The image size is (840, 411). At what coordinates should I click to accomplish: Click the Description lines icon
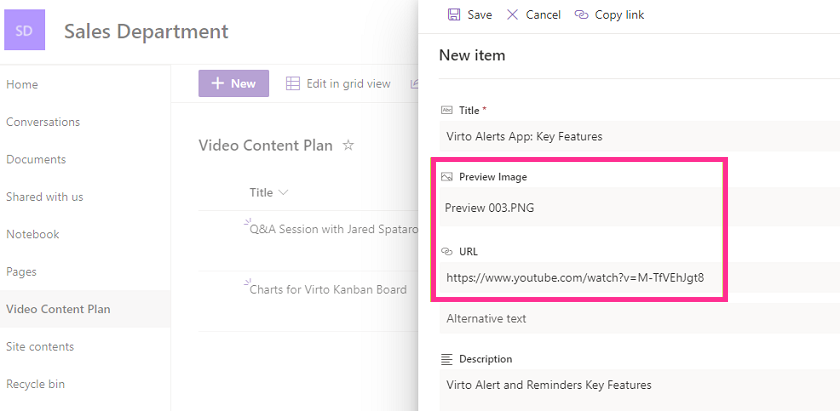tap(446, 359)
